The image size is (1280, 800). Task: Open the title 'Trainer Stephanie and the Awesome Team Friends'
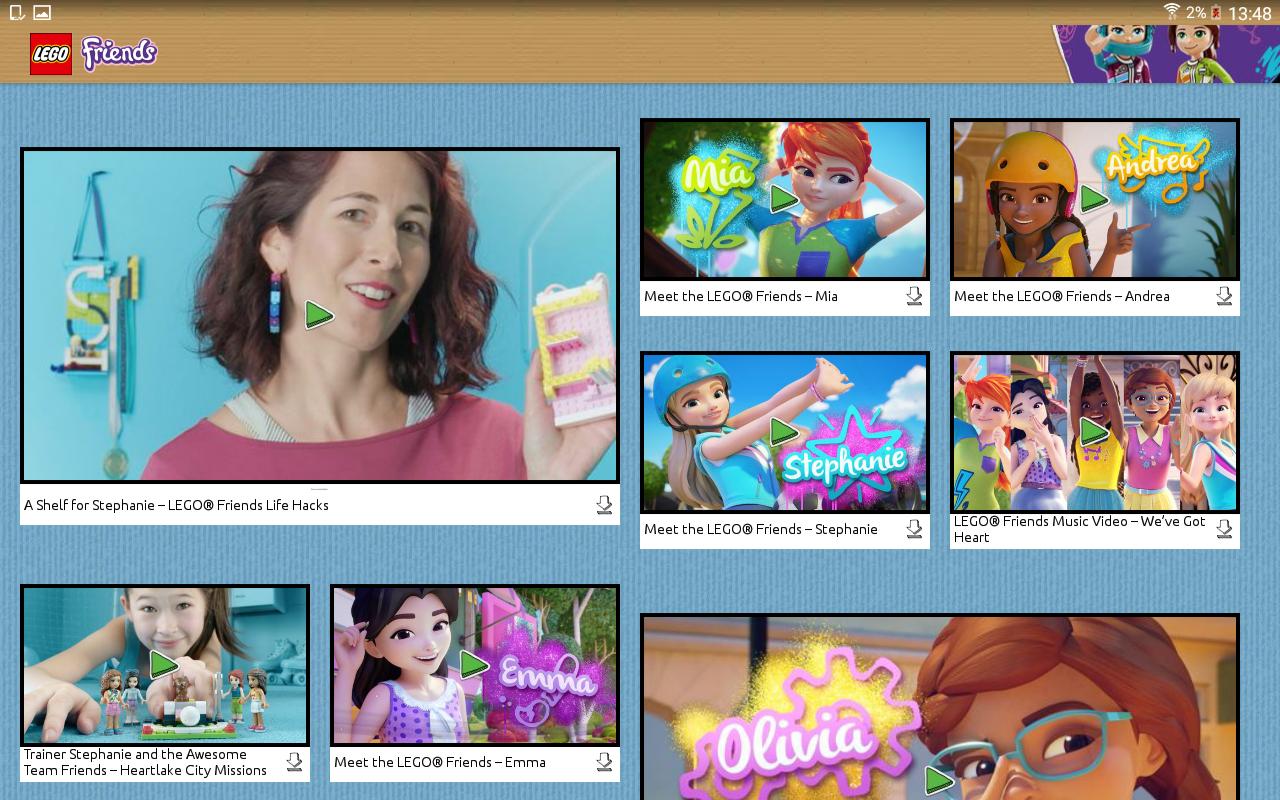click(145, 762)
